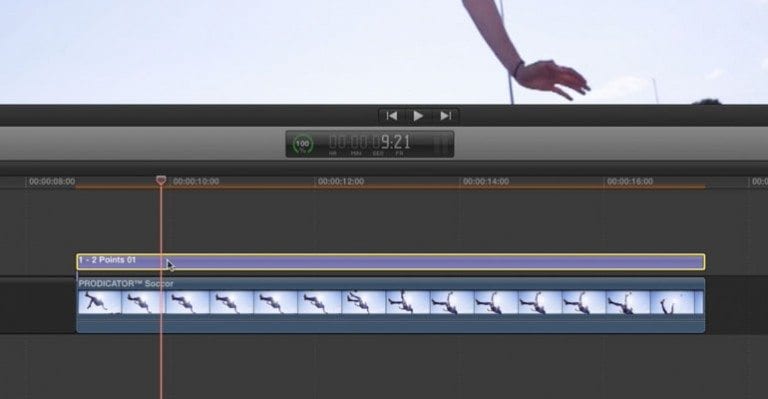The height and width of the screenshot is (399, 768).
Task: Click the Play button under the viewer
Action: pyautogui.click(x=418, y=116)
